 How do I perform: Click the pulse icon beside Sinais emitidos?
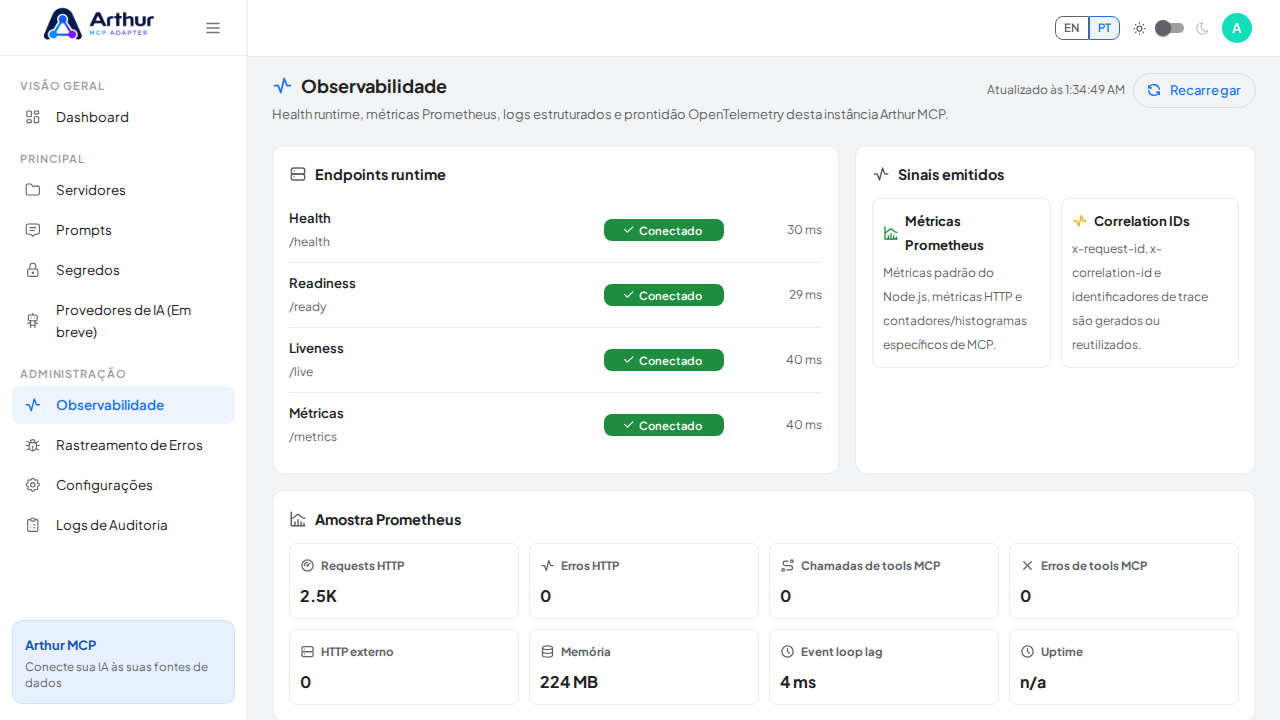[881, 174]
